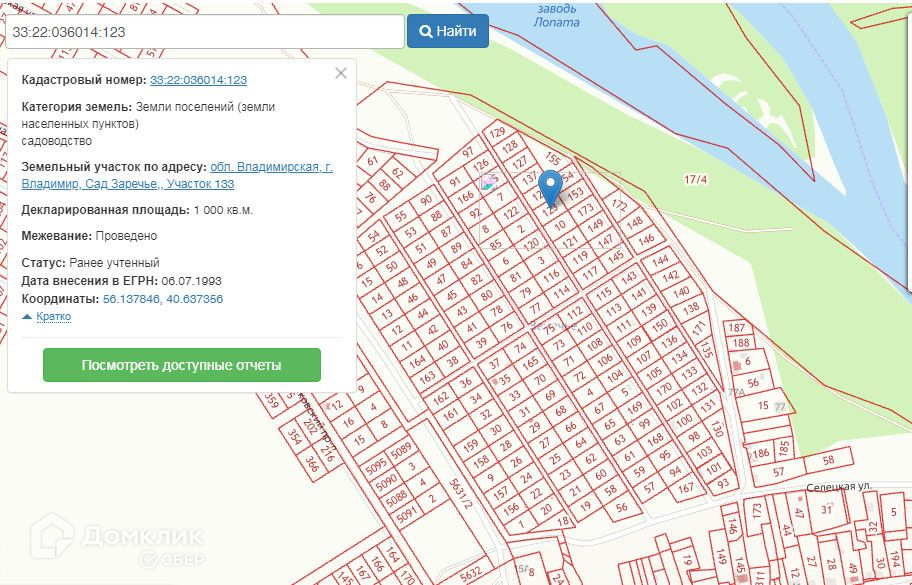Click the Селецкая ул. street label
The image size is (912, 585).
click(x=840, y=486)
